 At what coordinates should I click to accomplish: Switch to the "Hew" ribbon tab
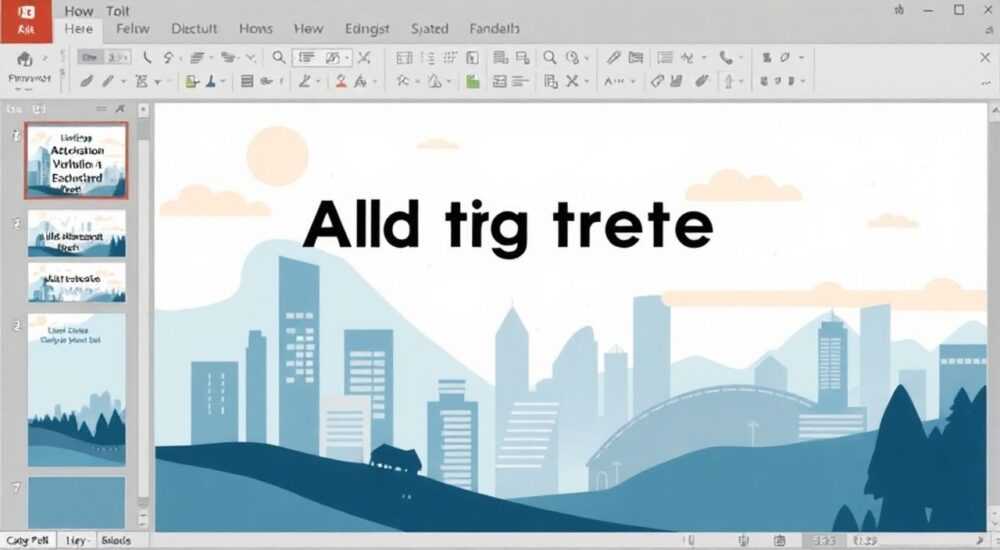308,29
